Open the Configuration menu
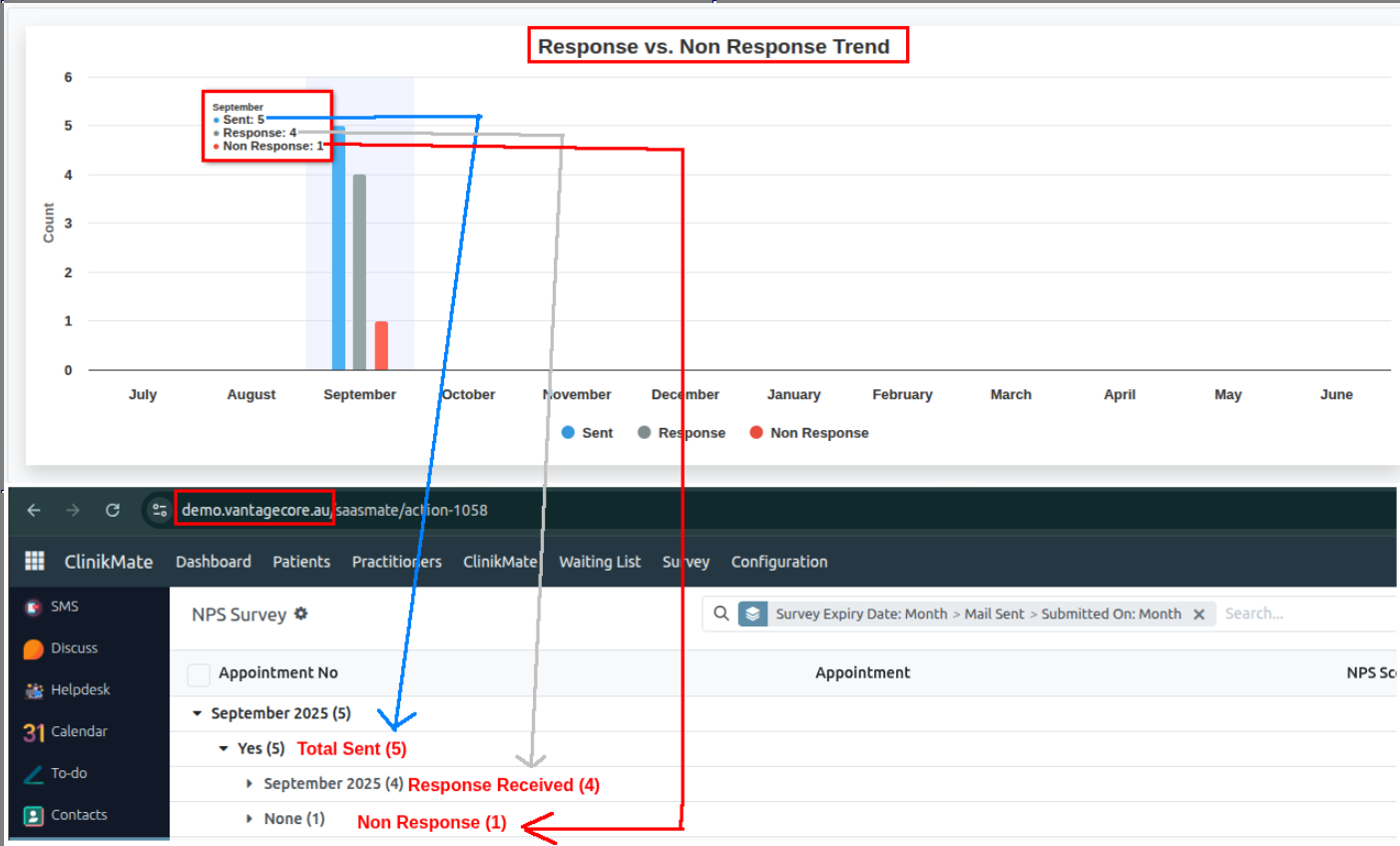This screenshot has width=1400, height=846. 778,562
